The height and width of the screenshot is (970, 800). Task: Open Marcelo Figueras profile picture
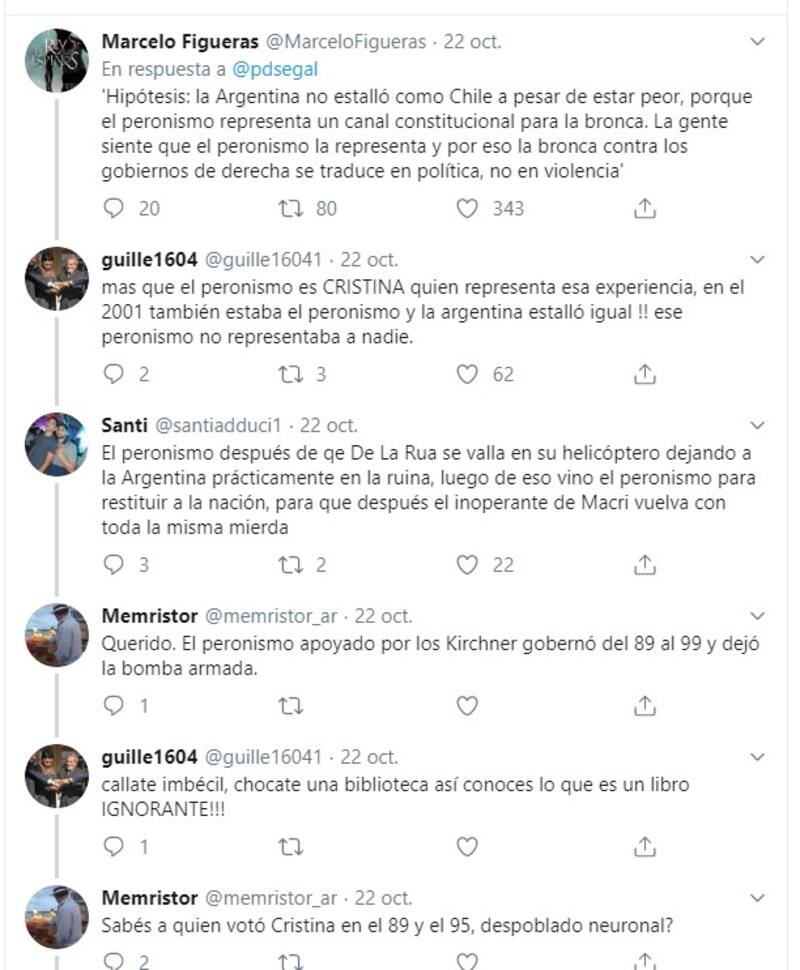57,61
